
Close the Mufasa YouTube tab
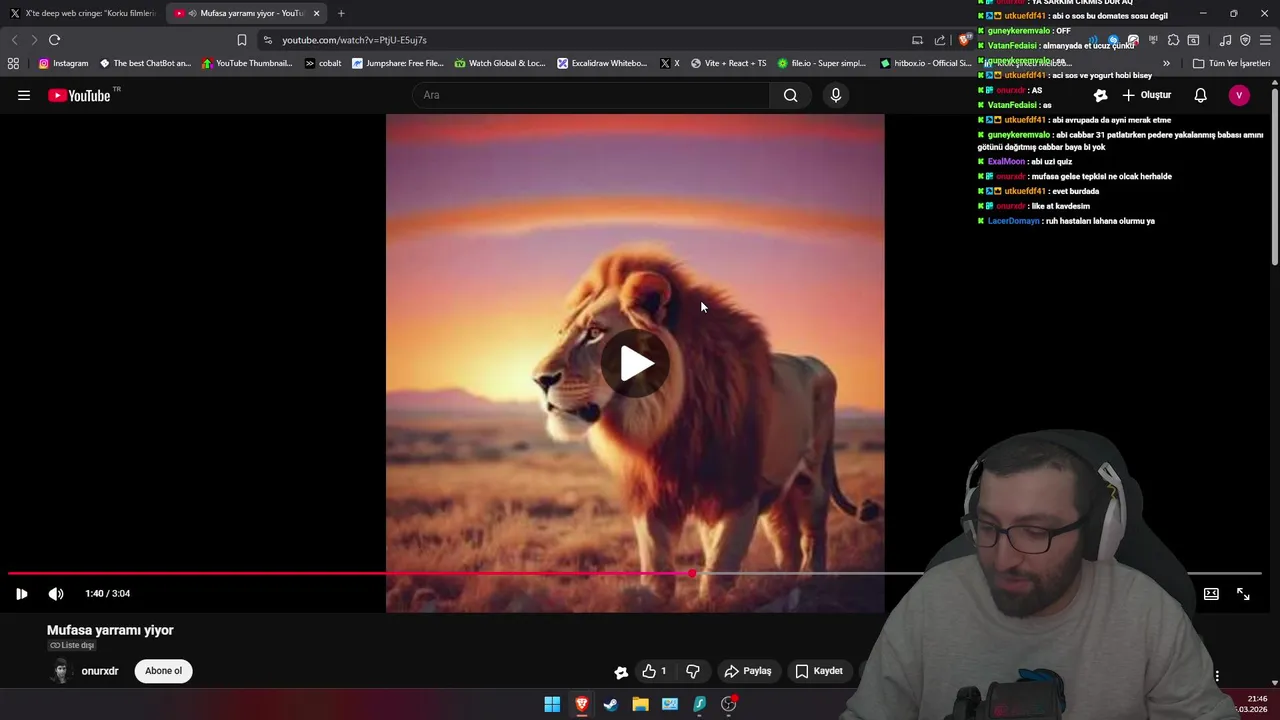tap(316, 13)
